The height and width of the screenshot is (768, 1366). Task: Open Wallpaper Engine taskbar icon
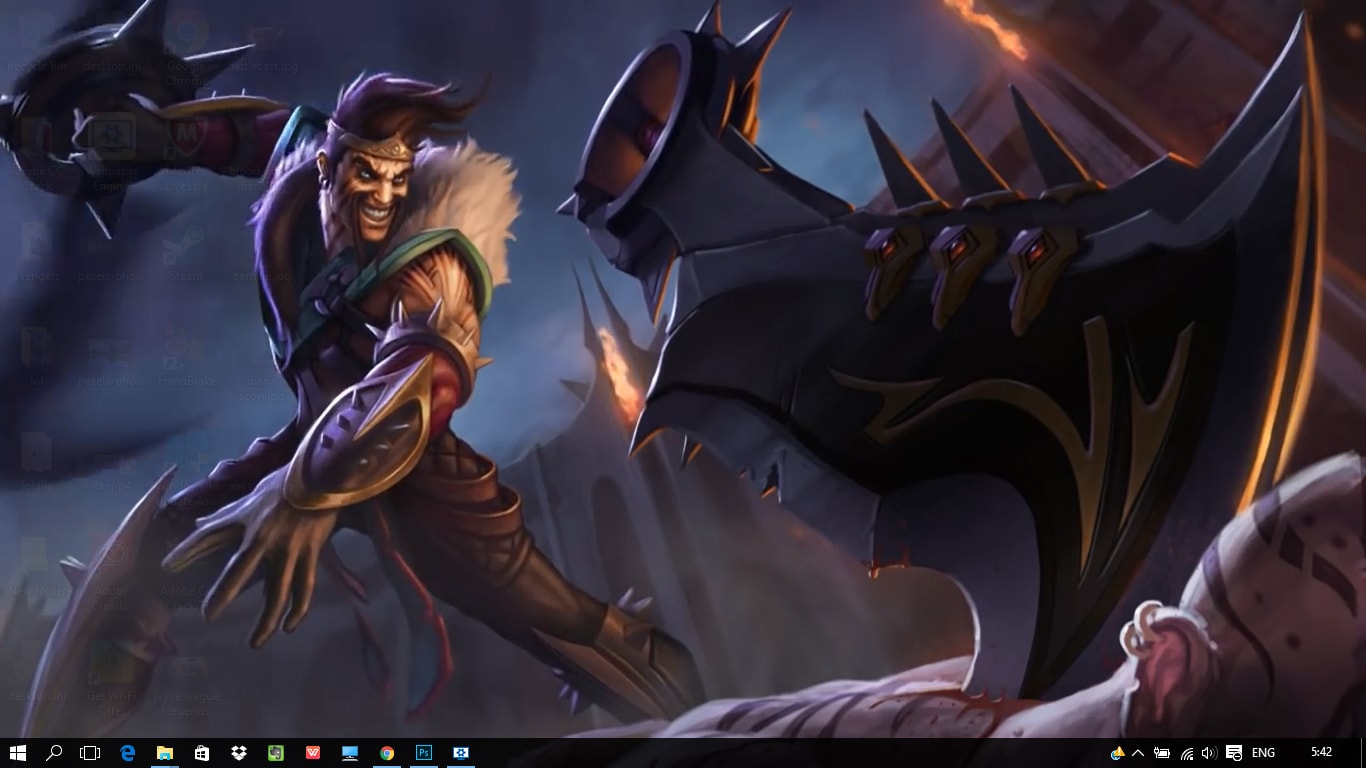(461, 753)
